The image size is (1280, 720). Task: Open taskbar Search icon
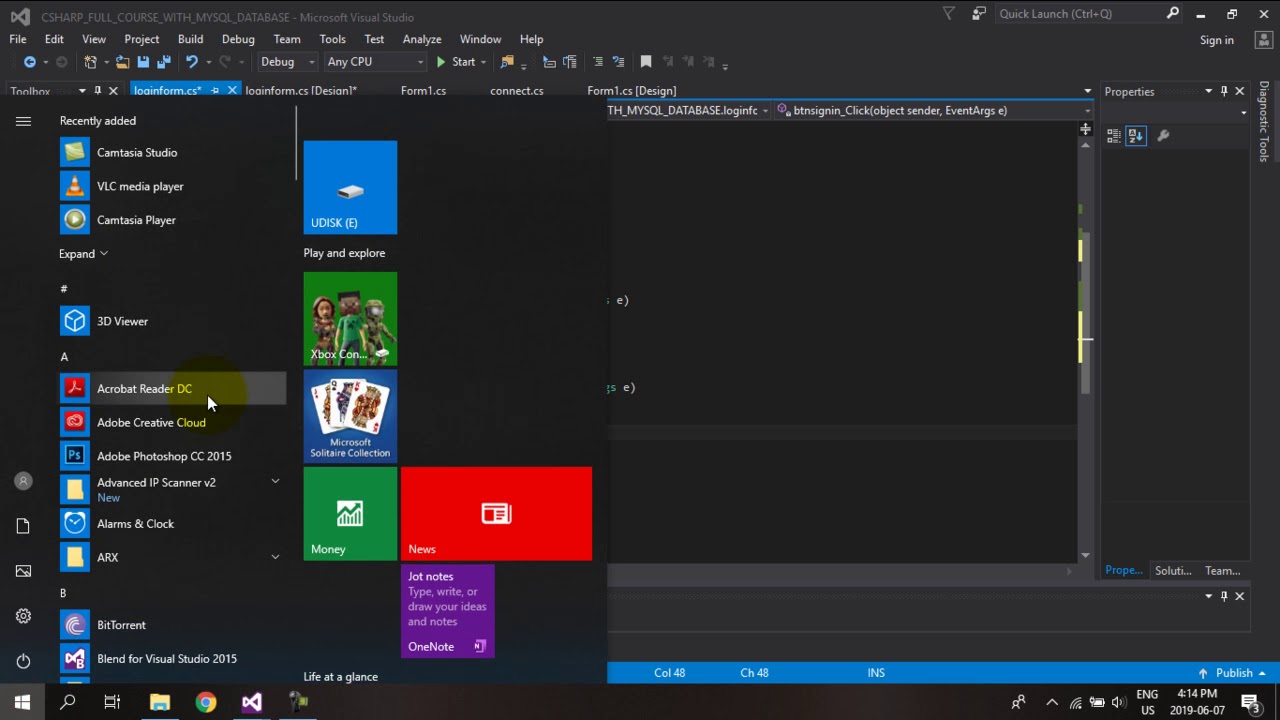tap(68, 702)
